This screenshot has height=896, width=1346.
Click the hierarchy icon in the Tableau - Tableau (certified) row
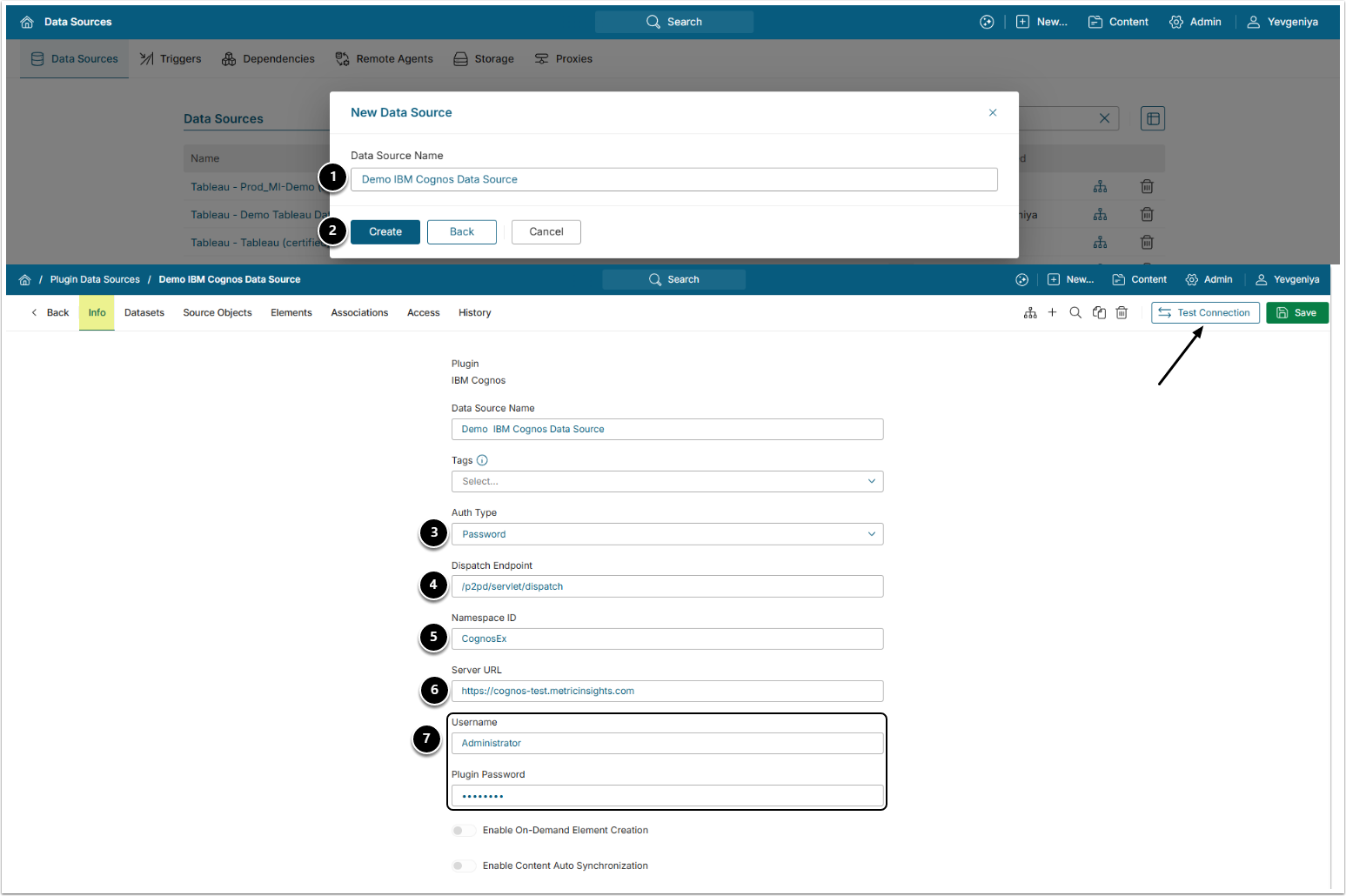click(1101, 243)
